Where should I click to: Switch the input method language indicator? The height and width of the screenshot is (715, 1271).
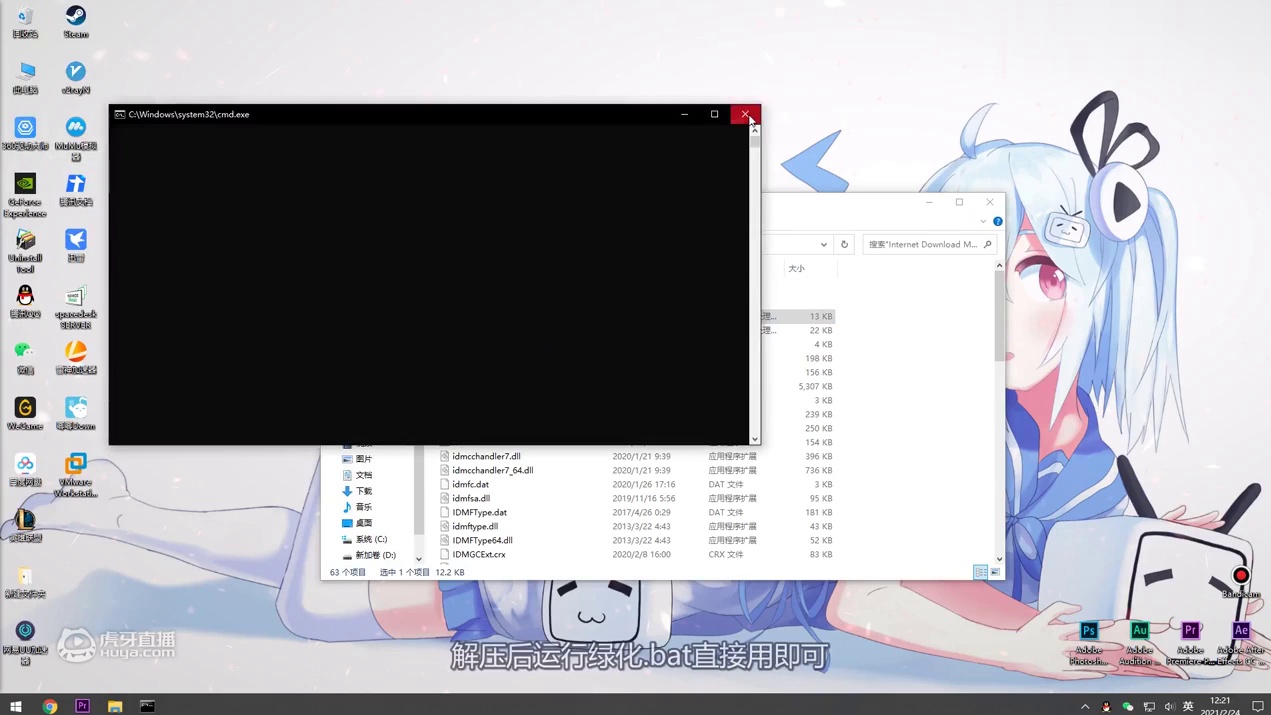(1188, 706)
